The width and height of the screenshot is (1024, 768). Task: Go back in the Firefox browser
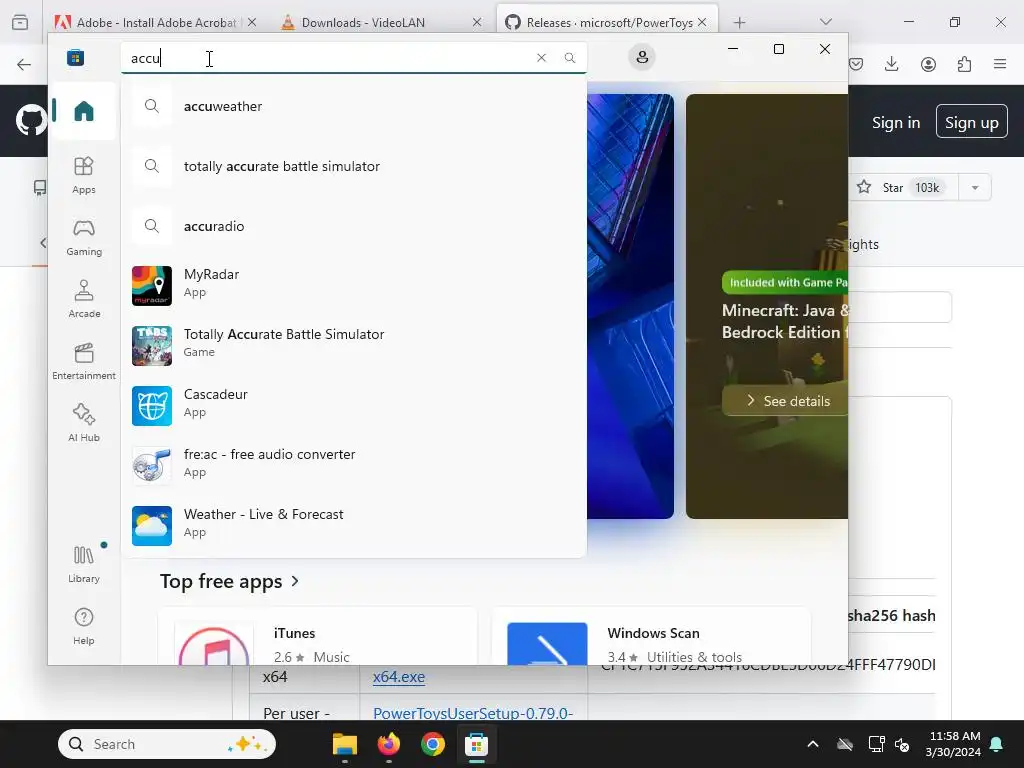click(24, 64)
